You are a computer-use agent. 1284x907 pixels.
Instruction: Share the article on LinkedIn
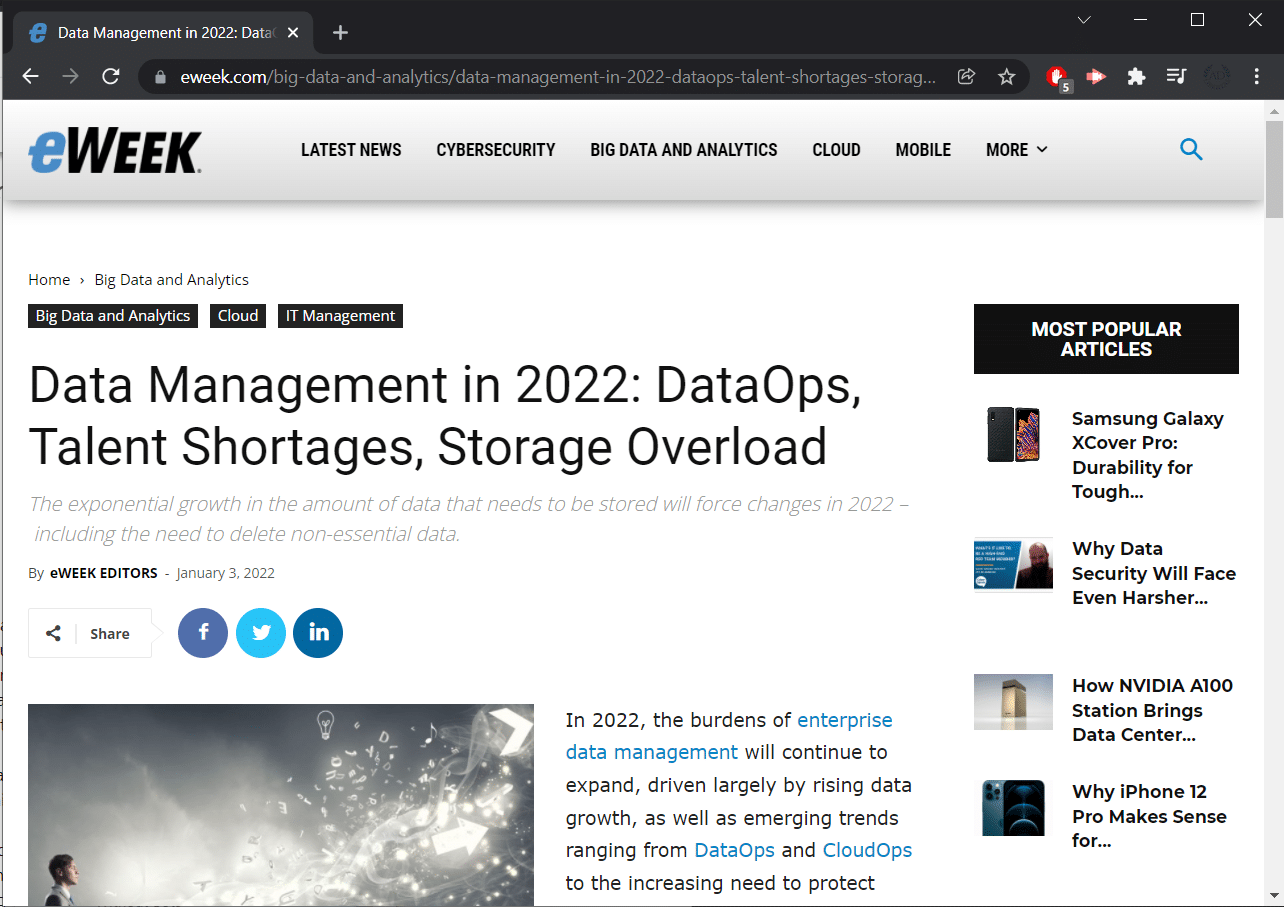318,632
